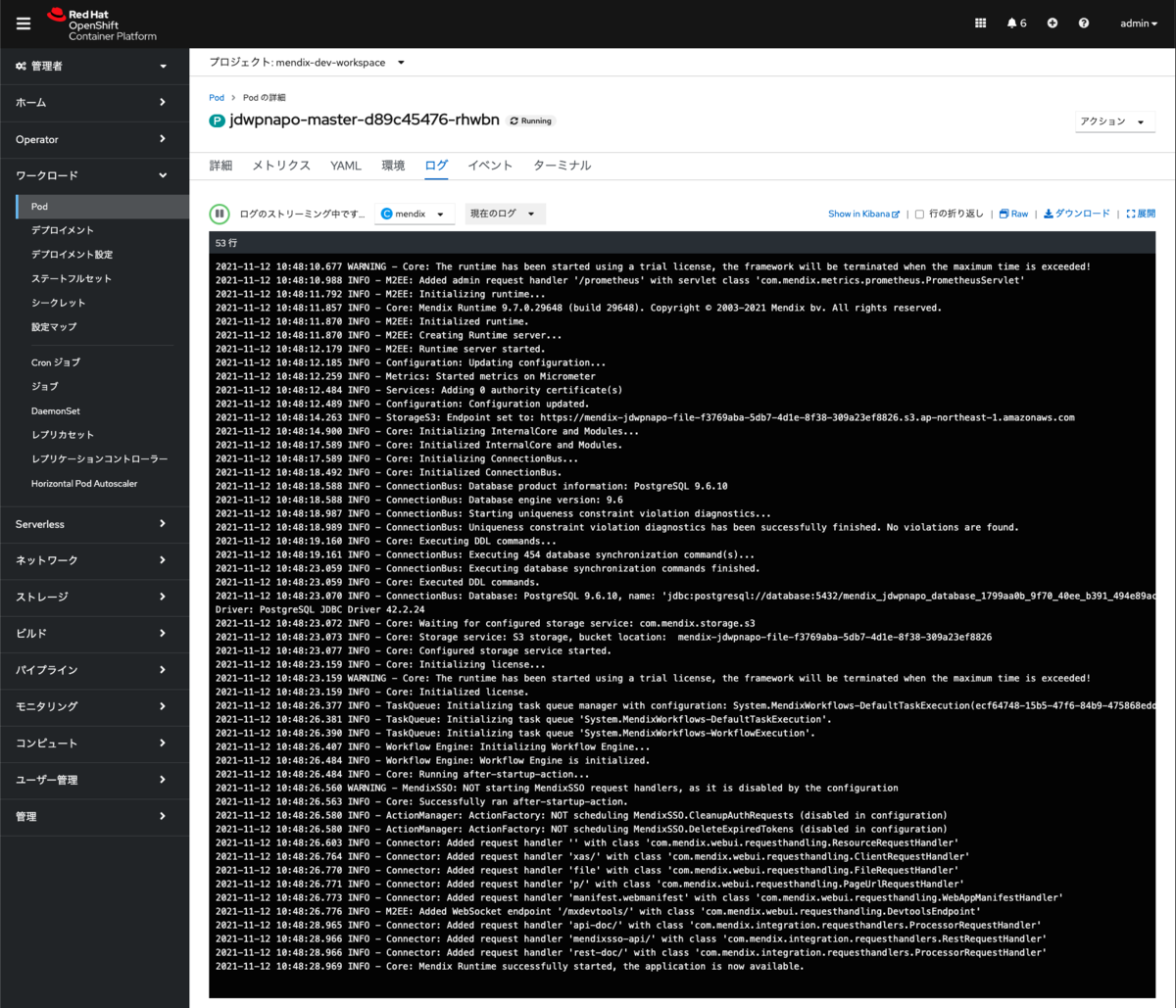Expand the ホーム sidebar section
The width and height of the screenshot is (1176, 1008).
tap(94, 102)
